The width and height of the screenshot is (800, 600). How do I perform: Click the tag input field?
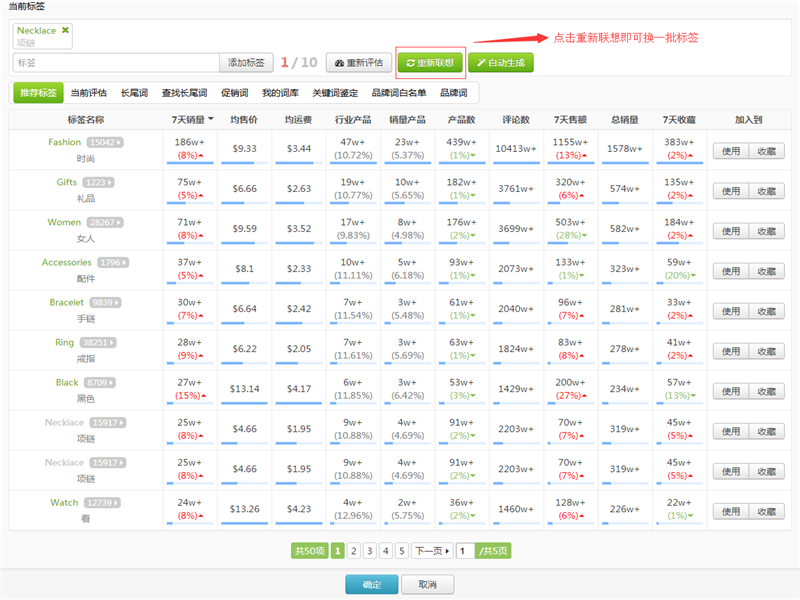click(116, 63)
